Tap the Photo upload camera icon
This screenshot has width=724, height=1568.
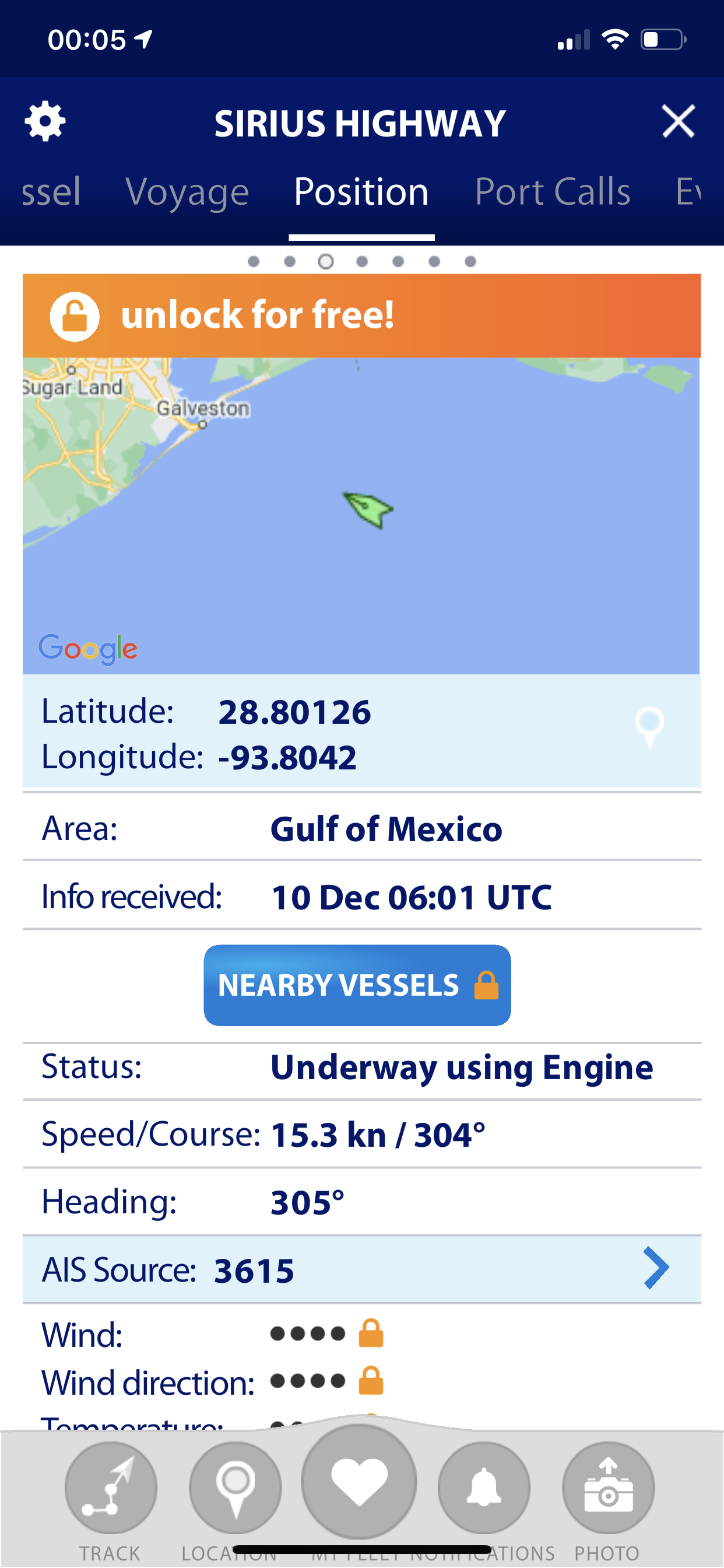pyautogui.click(x=608, y=1487)
